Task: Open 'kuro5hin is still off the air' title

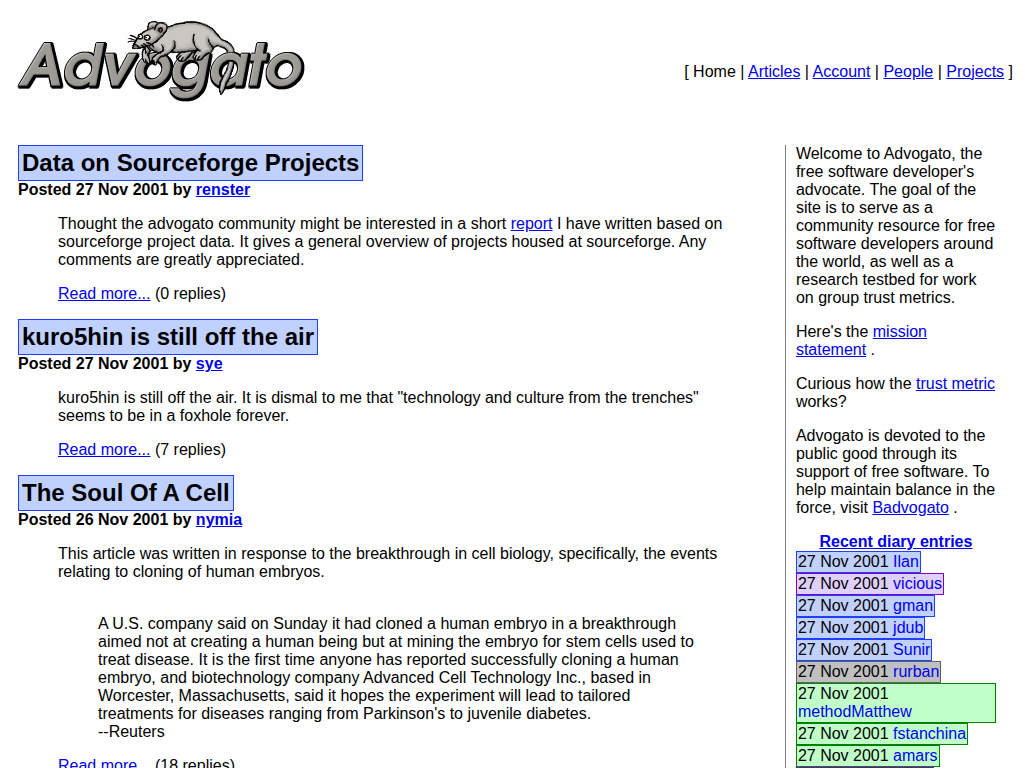Action: pyautogui.click(x=168, y=337)
